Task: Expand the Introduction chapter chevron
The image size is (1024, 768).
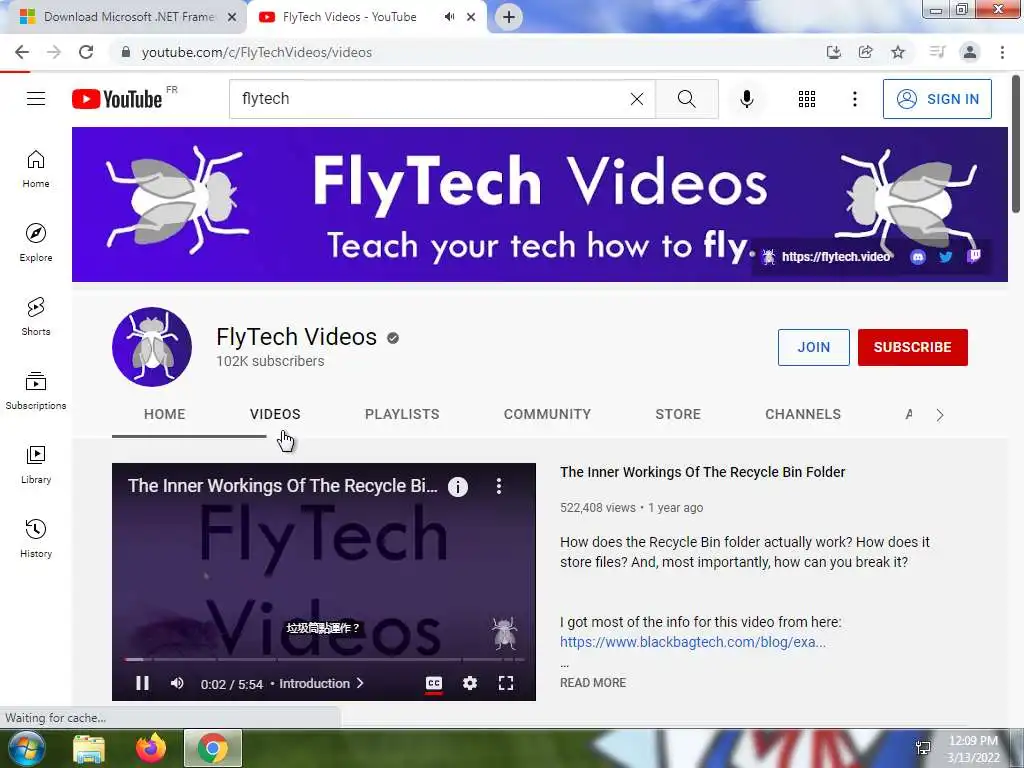Action: [x=360, y=683]
